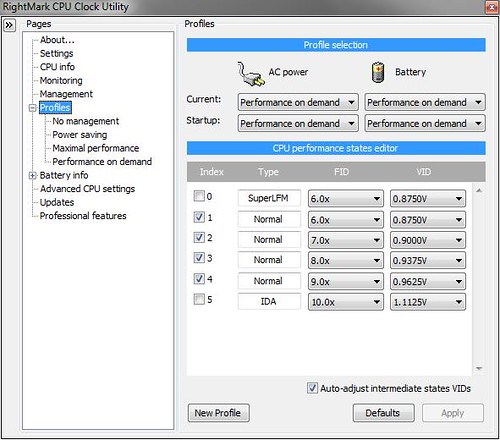The height and width of the screenshot is (440, 500).
Task: Open VID dropdown showing 0.9625V
Action: [x=428, y=282]
